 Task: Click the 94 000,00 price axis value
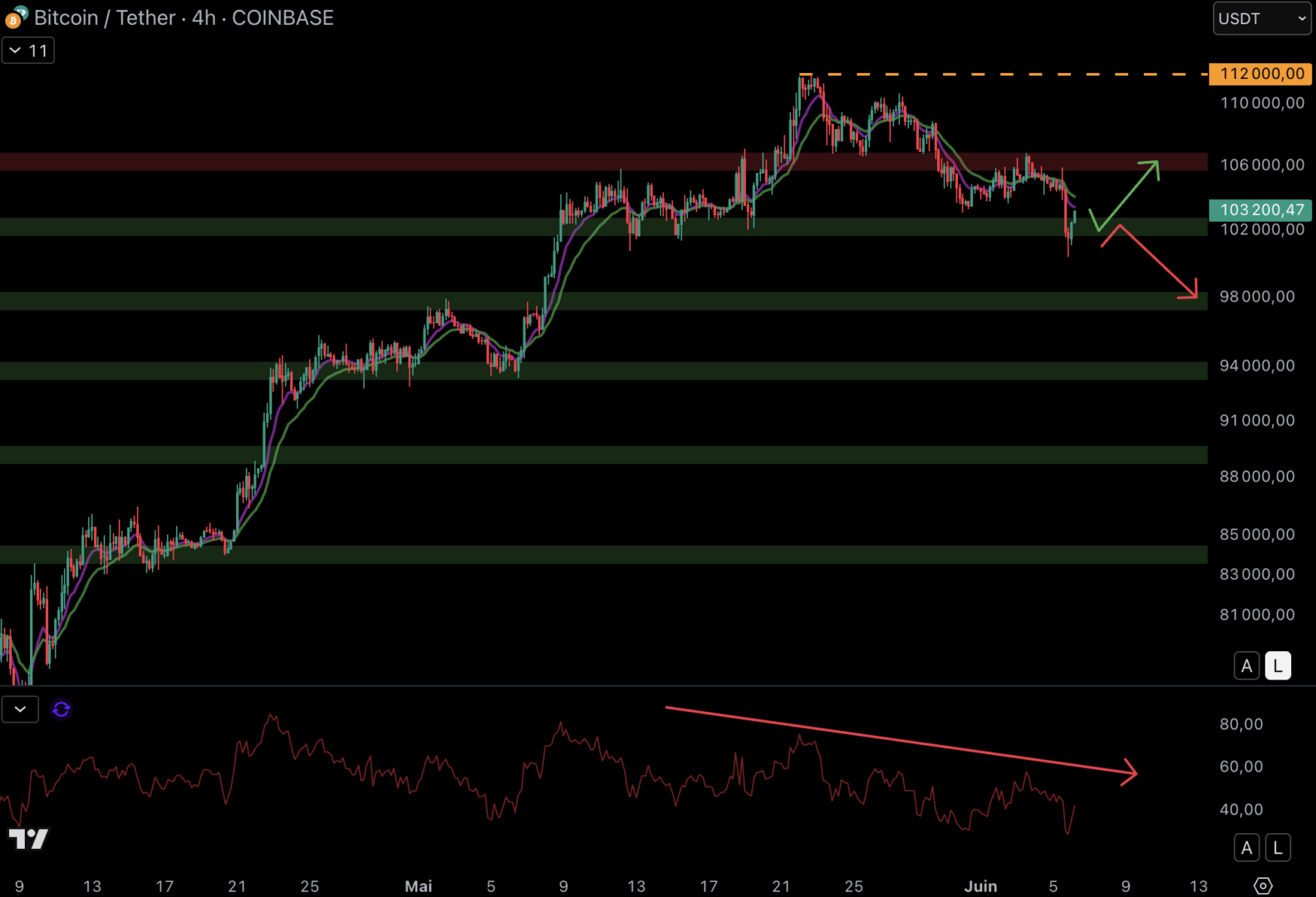click(x=1257, y=365)
